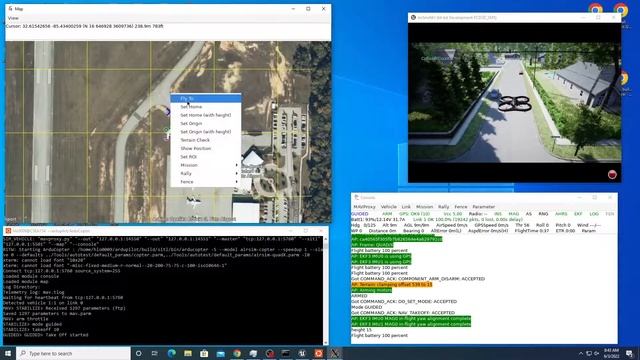
Task: Open the clock and date flyout
Action: click(611, 353)
